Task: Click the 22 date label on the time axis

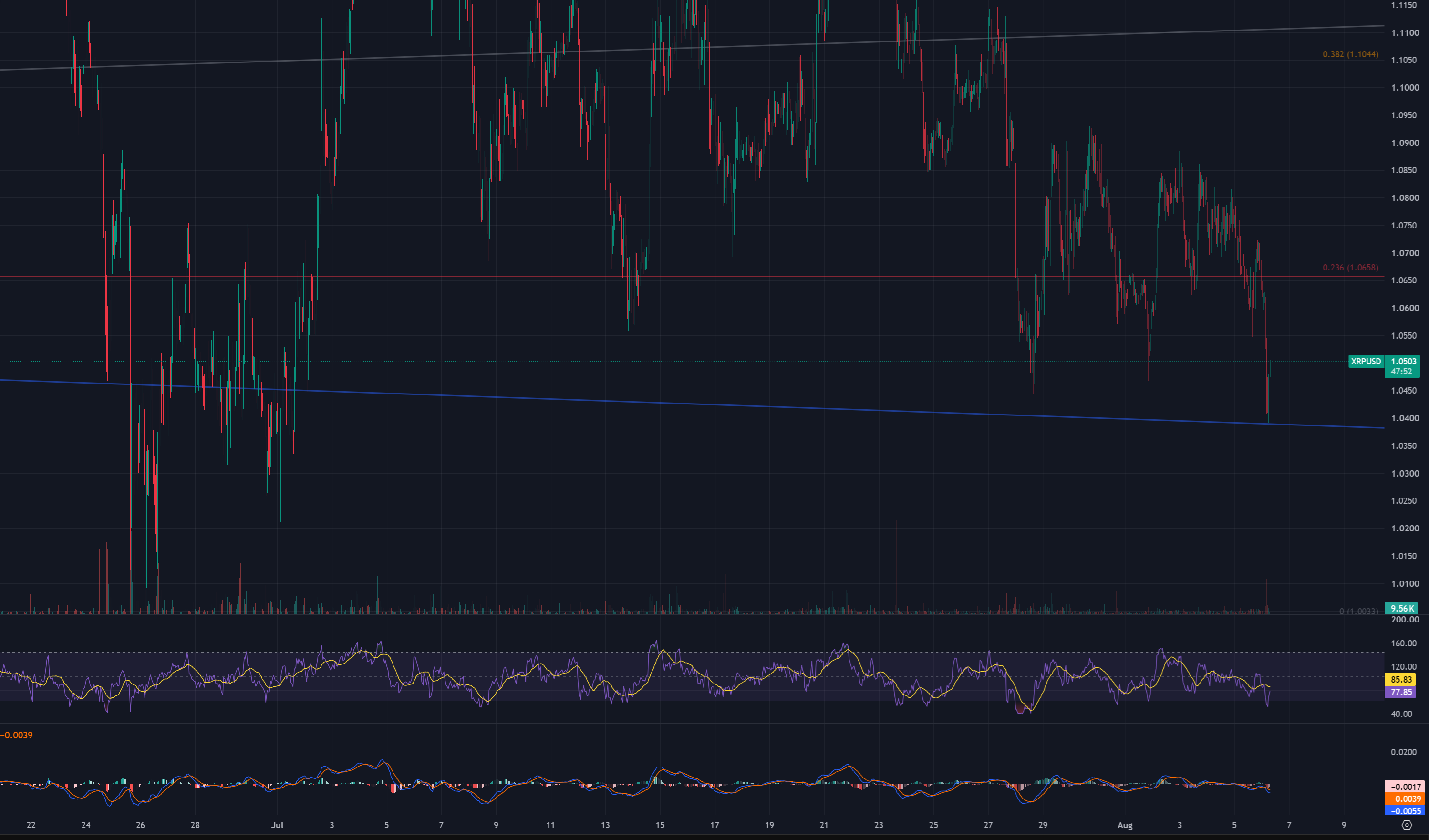Action: pos(31,825)
